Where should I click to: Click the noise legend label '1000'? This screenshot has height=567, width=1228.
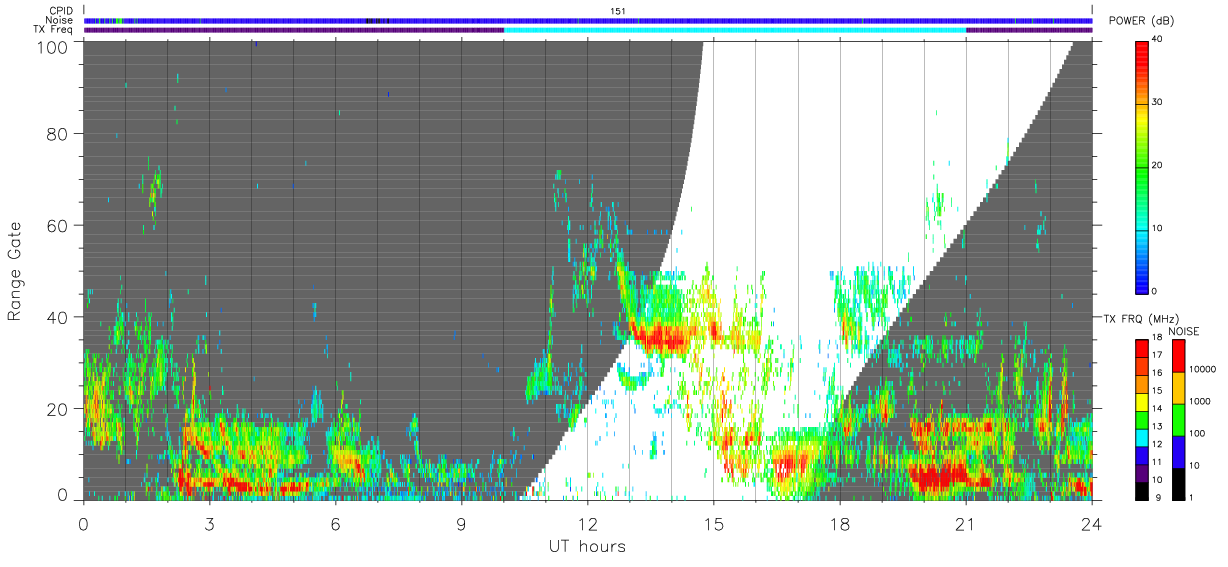[1200, 401]
